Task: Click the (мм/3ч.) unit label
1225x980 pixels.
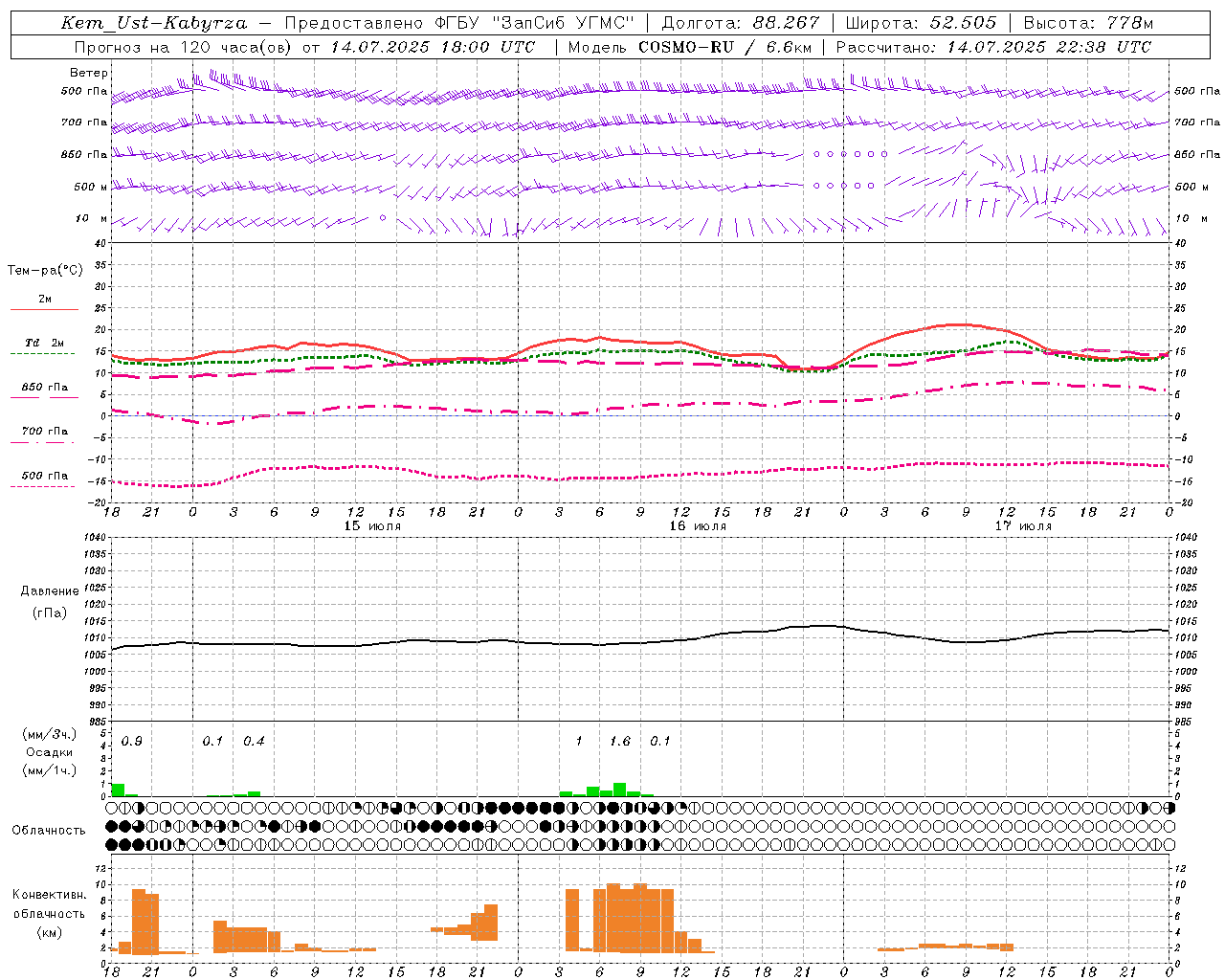Action: [x=50, y=735]
